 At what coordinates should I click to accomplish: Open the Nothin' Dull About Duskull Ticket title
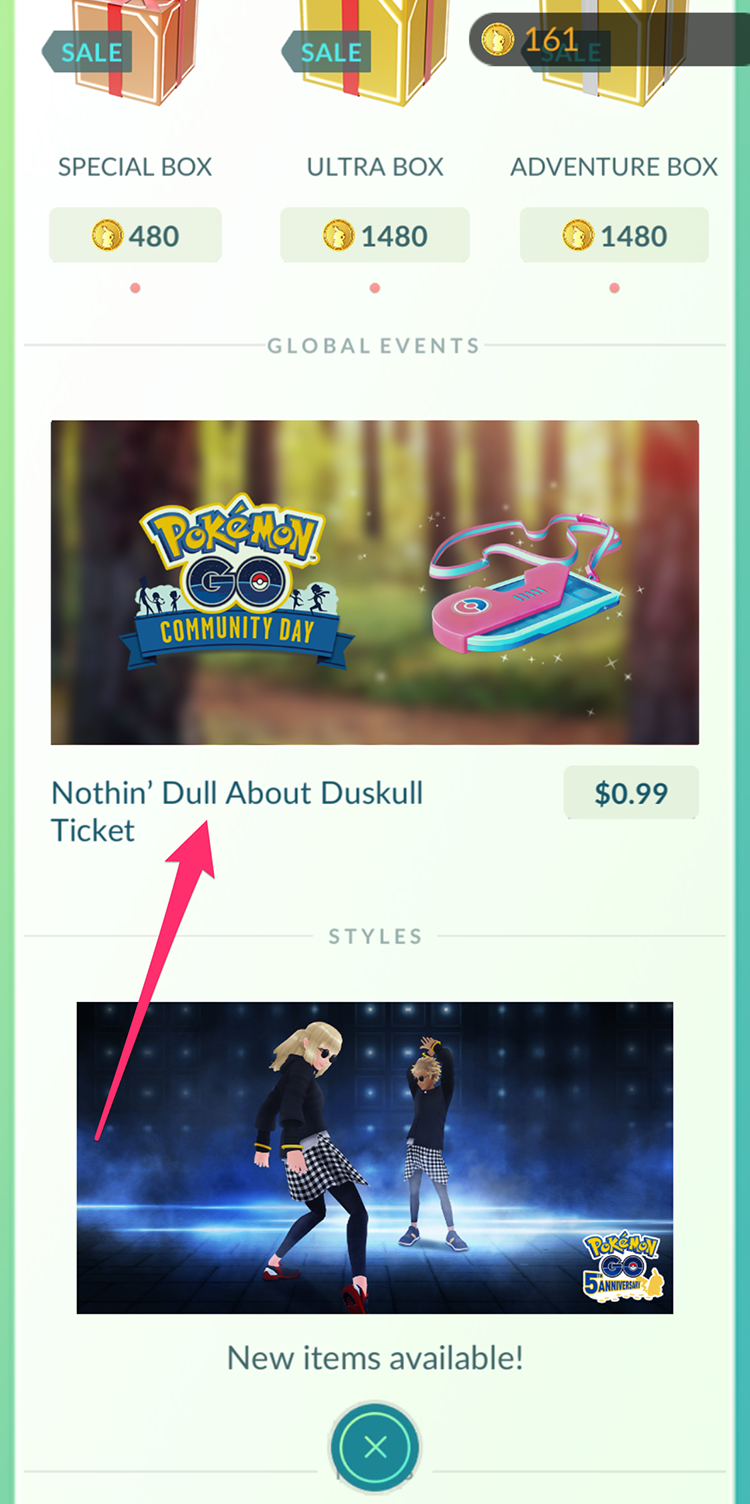237,811
